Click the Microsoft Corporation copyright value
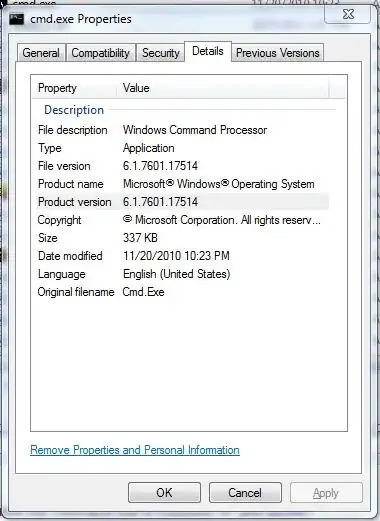Screen dimensions: 380x521 (222, 220)
